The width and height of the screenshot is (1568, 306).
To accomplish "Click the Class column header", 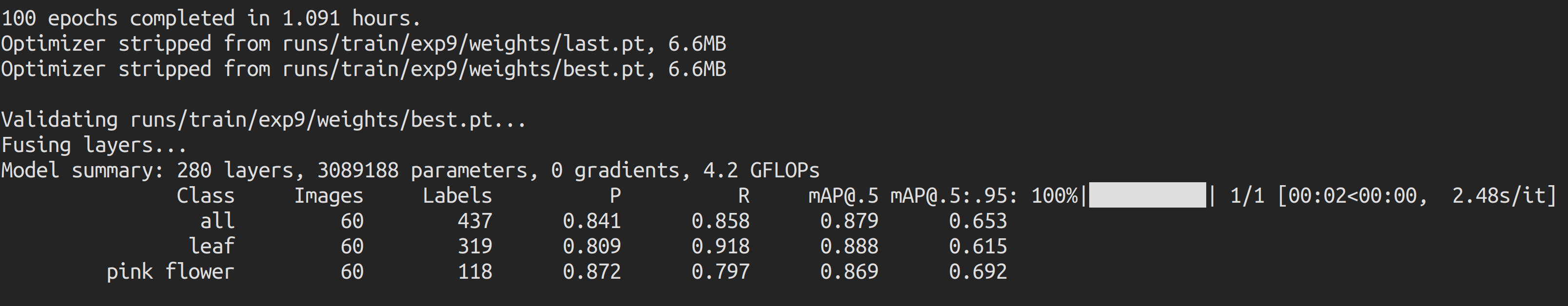I will pos(205,196).
